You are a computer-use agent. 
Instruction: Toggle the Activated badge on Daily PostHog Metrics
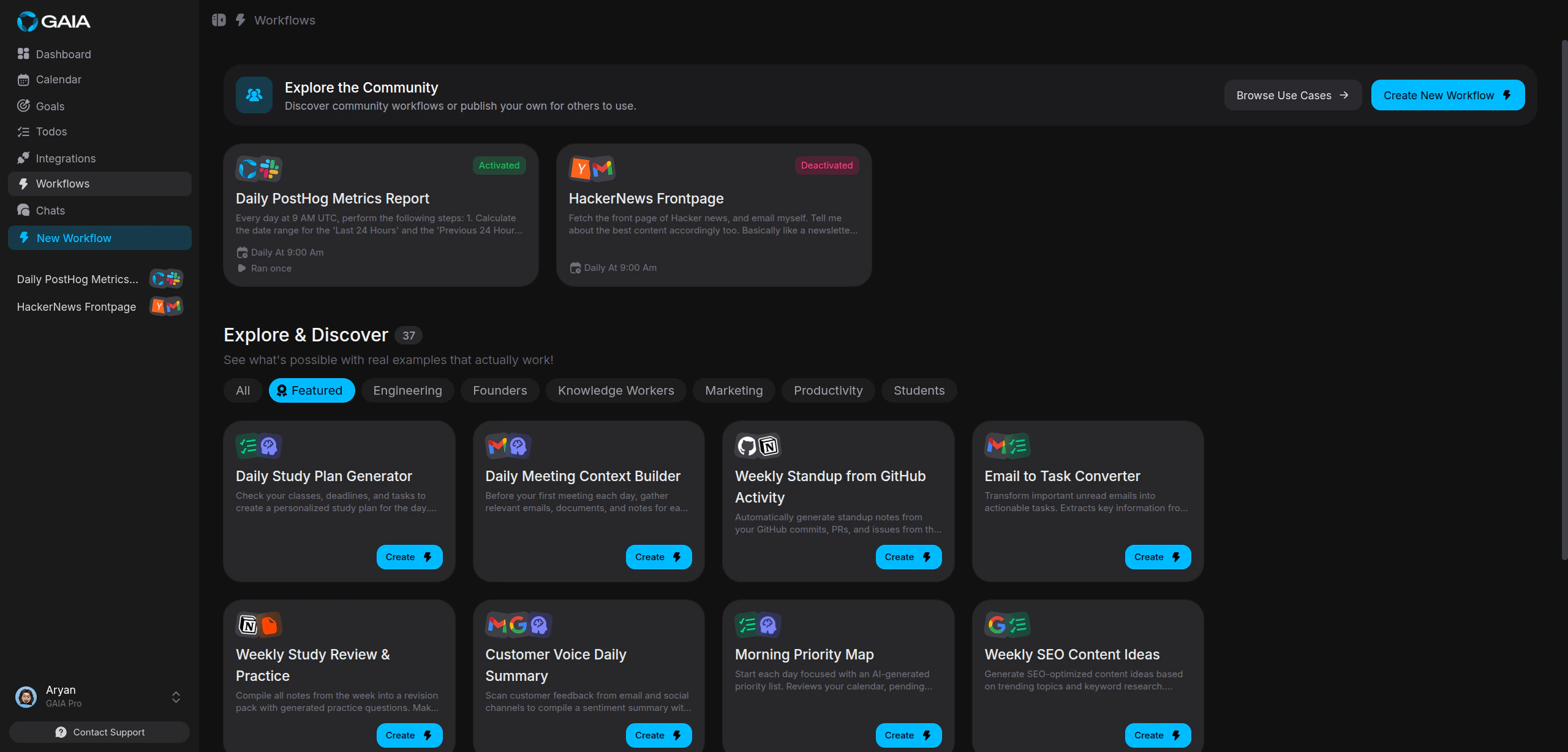[499, 165]
